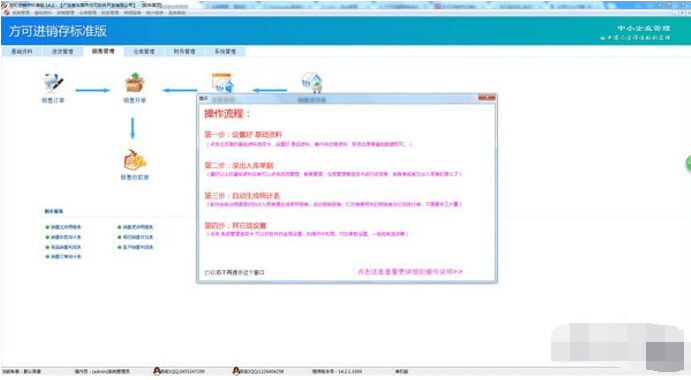
Task: Switch to the 进货管理 tab
Action: 63,52
